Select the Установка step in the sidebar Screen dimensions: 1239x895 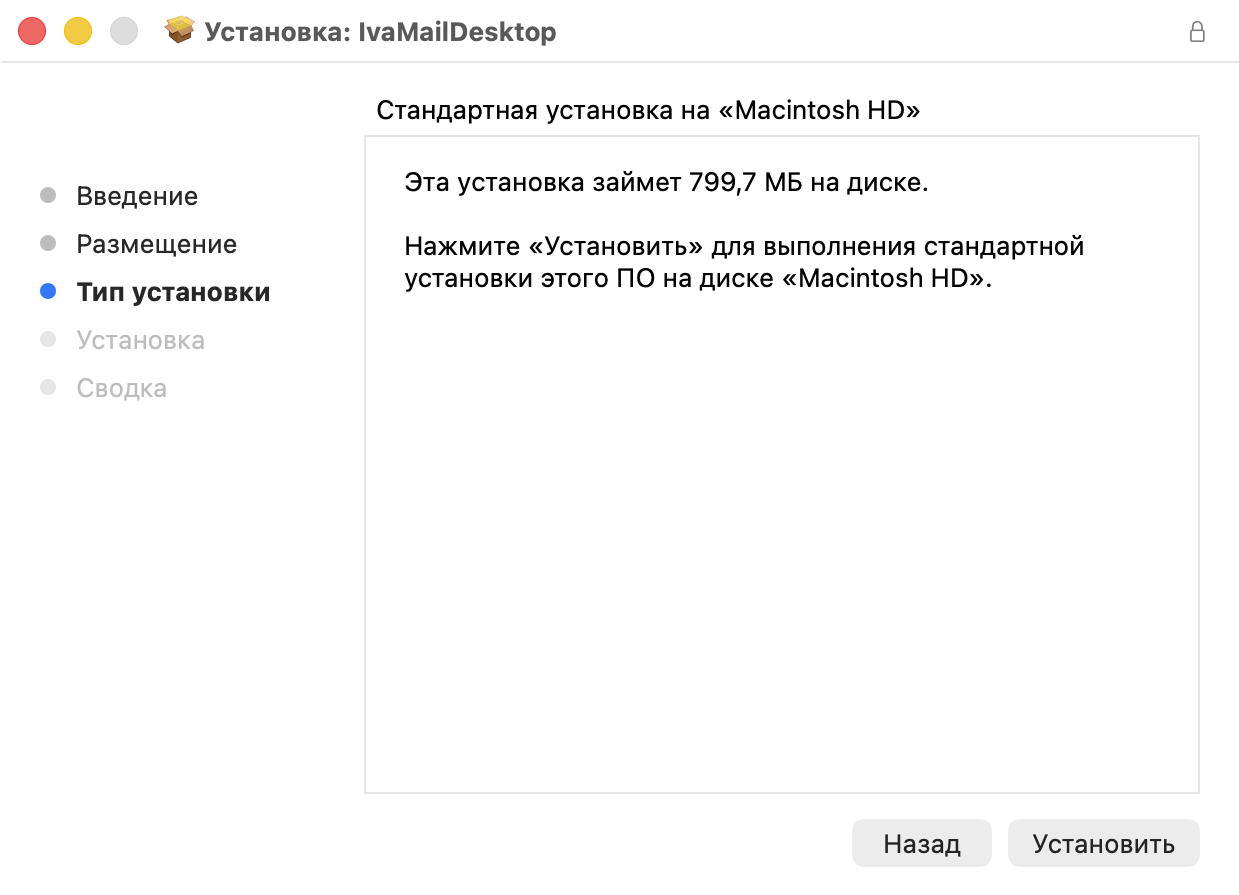pos(140,340)
